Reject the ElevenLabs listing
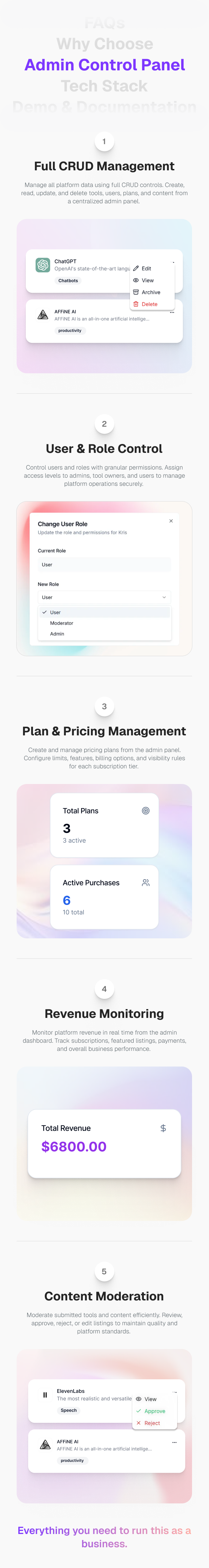Screen dimensions: 209x1568 [x=152, y=1423]
